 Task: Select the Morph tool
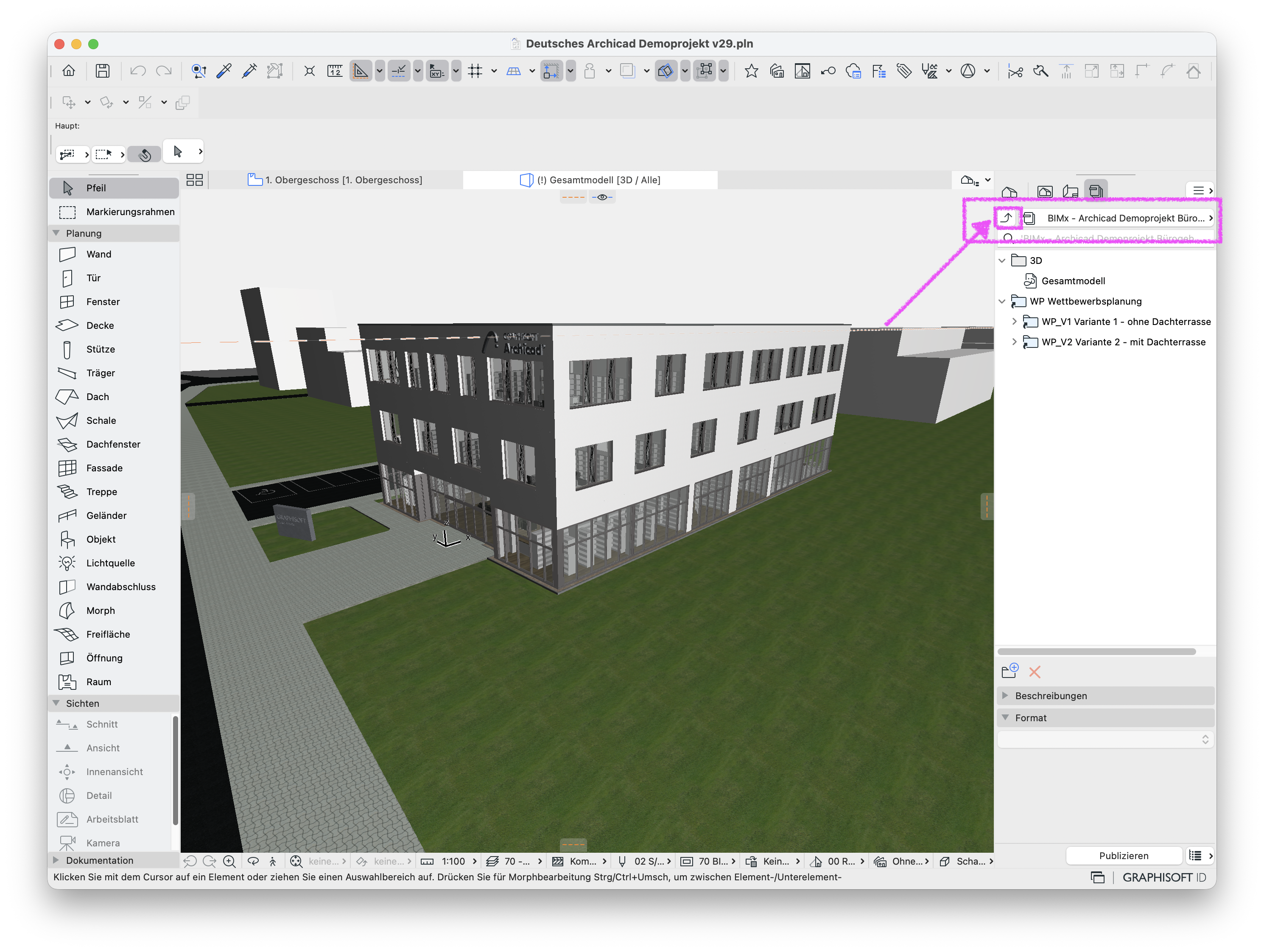tap(114, 611)
